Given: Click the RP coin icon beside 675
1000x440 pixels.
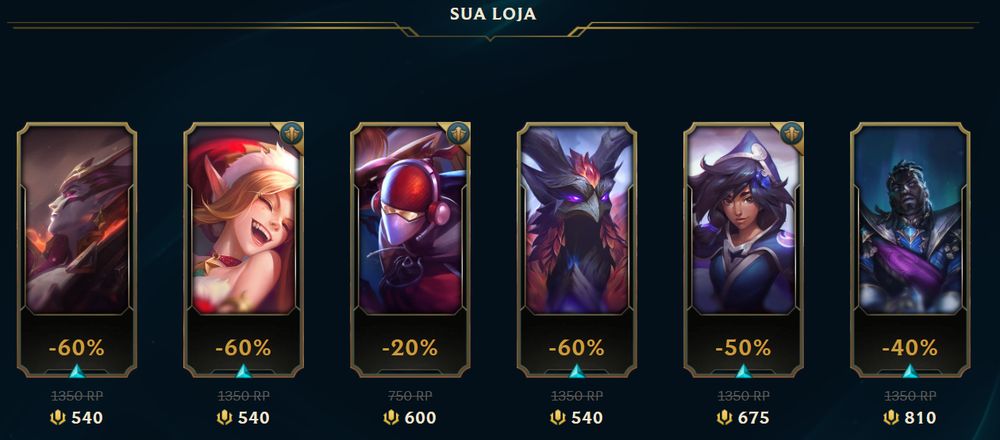Looking at the screenshot, I should coord(724,418).
